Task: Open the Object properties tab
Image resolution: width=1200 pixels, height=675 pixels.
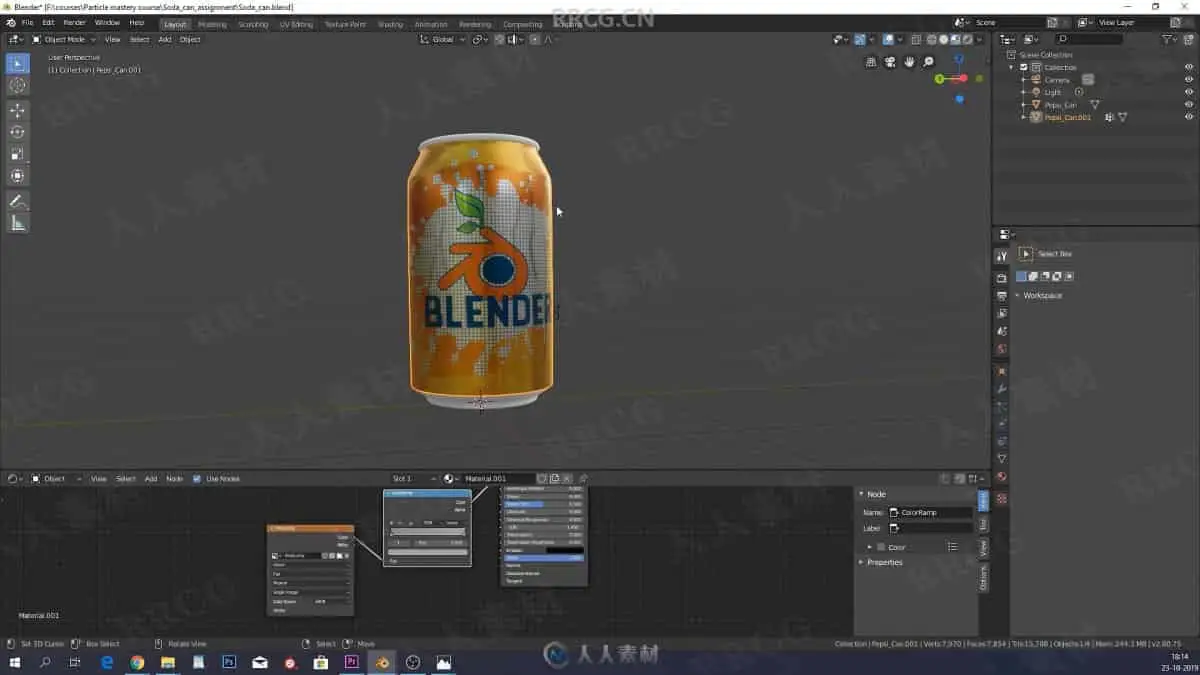Action: pyautogui.click(x=1001, y=371)
